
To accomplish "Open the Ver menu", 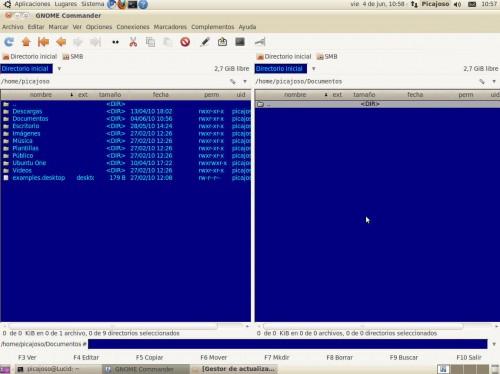I will [x=77, y=27].
